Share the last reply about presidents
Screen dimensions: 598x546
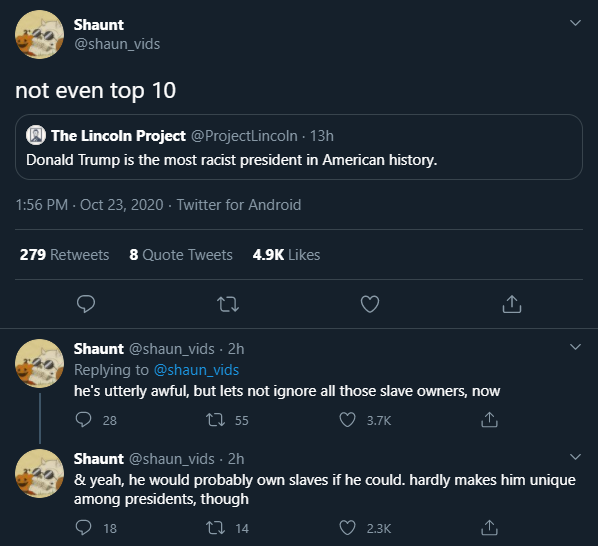(489, 528)
